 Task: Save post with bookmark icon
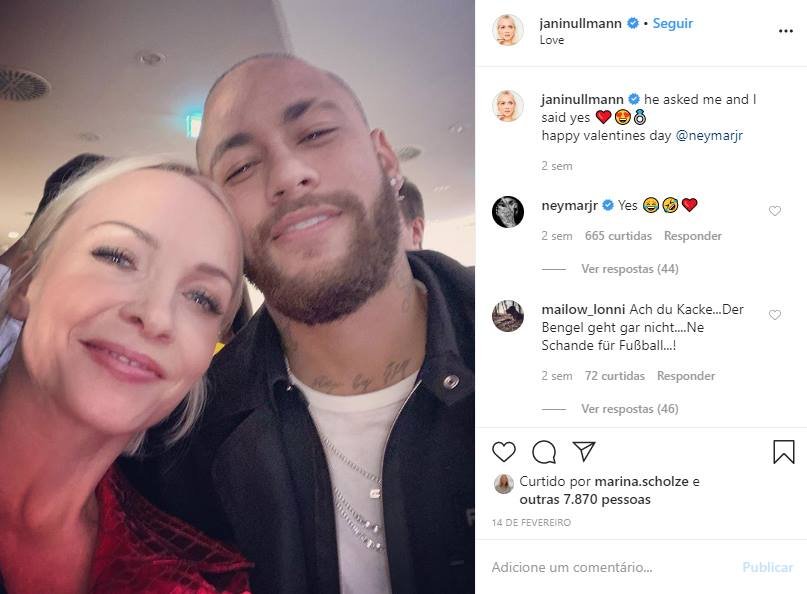[x=783, y=451]
